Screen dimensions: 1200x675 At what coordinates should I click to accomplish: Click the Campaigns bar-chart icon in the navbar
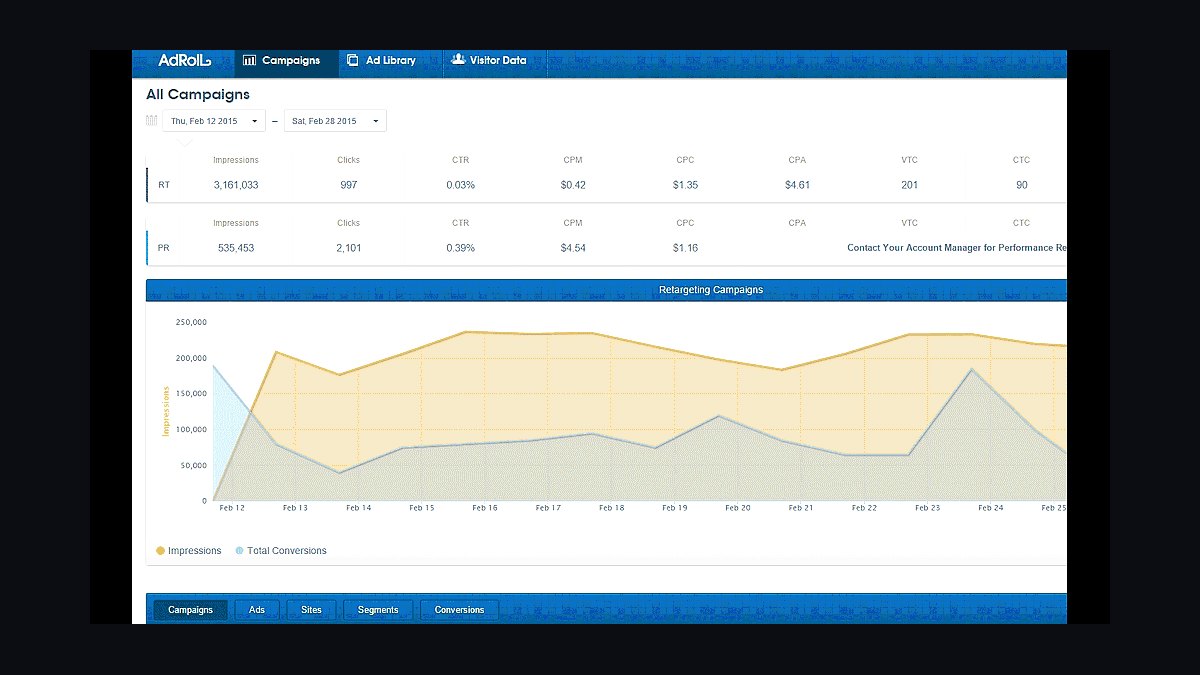coord(249,60)
